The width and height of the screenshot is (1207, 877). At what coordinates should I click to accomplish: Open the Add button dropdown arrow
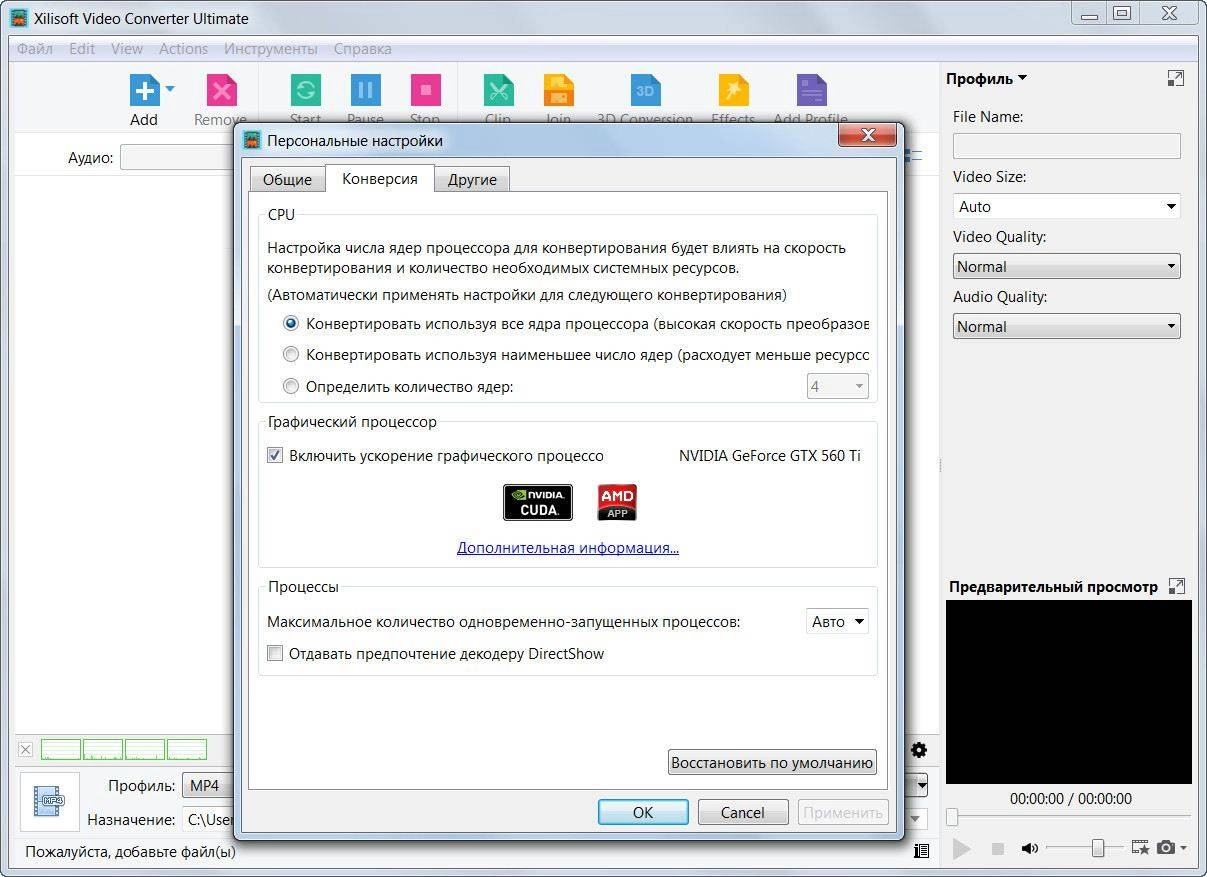click(x=170, y=89)
